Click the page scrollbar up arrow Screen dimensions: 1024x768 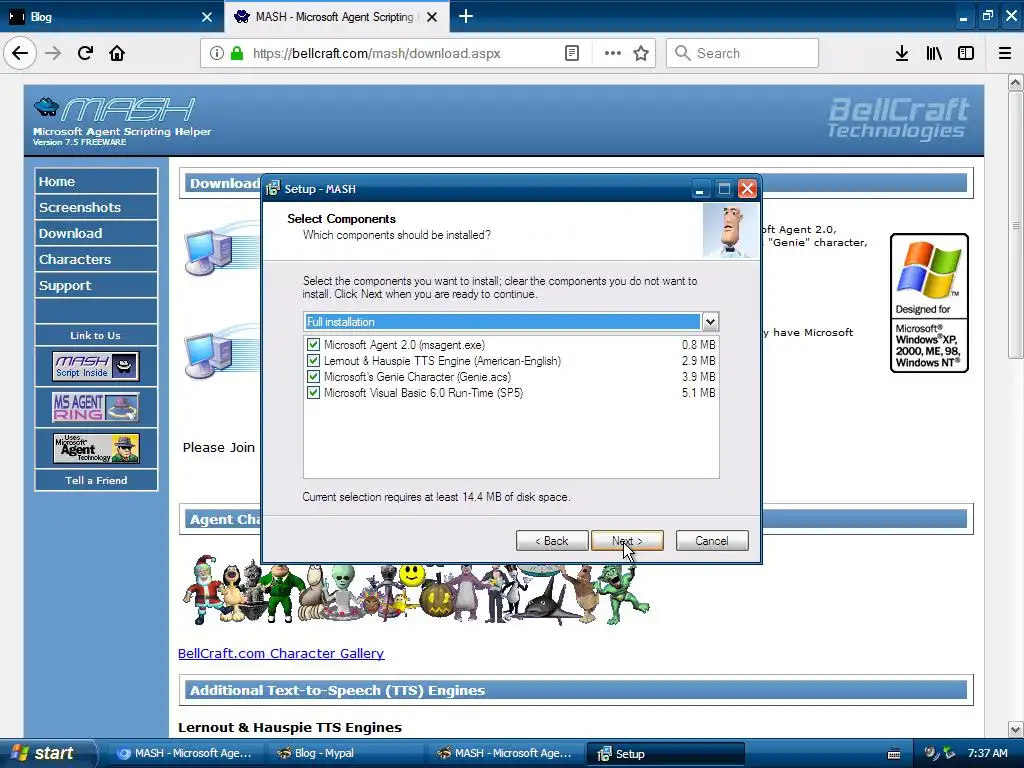(x=1015, y=83)
